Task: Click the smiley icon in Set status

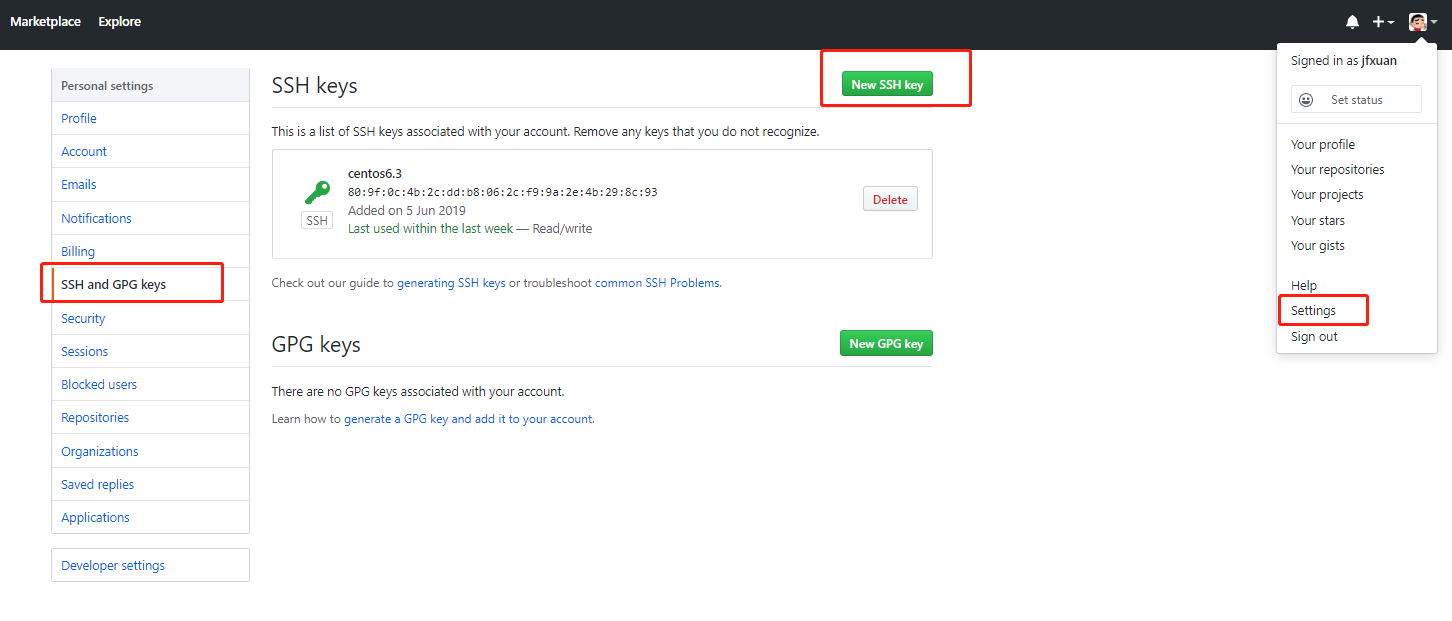Action: 1306,100
